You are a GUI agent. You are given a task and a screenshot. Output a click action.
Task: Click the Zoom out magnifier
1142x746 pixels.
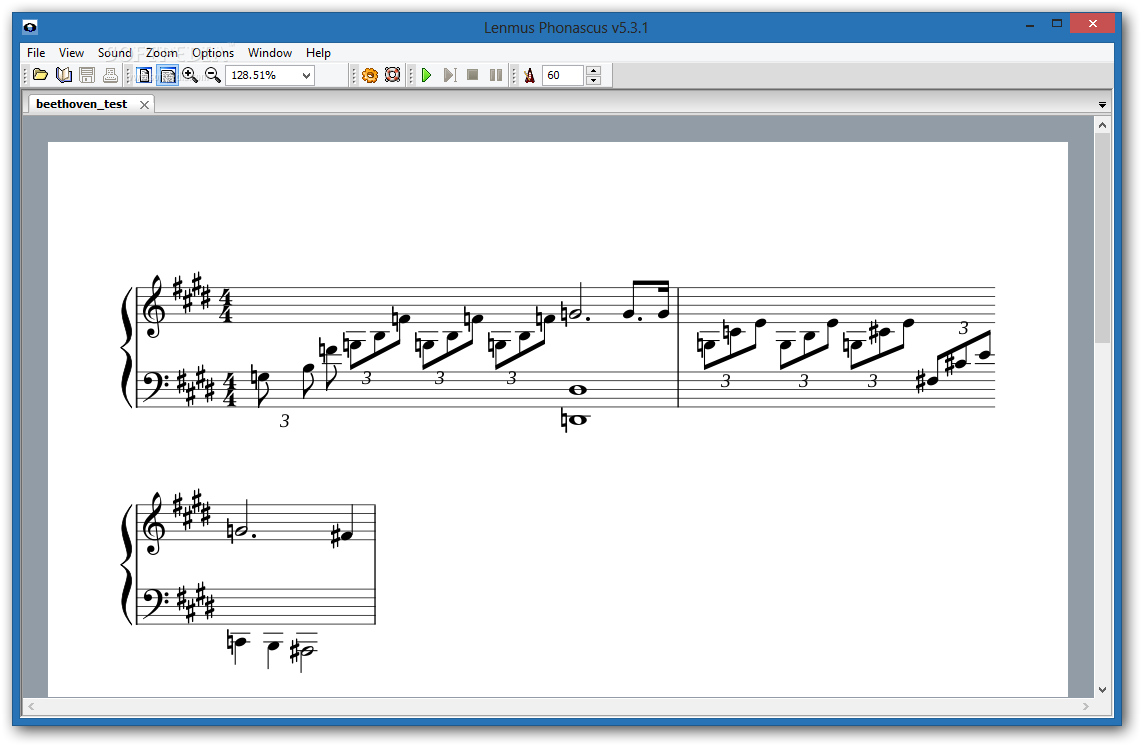[213, 75]
